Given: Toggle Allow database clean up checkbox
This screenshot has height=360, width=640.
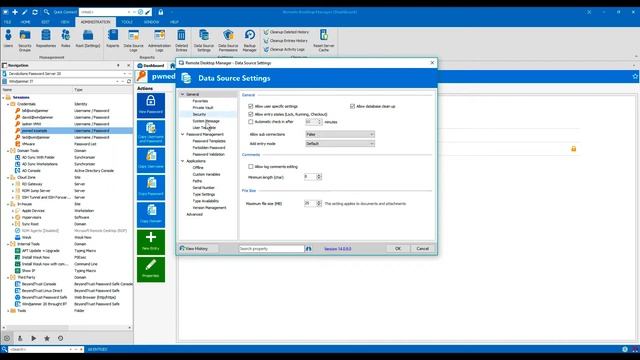Looking at the screenshot, I should tap(352, 106).
